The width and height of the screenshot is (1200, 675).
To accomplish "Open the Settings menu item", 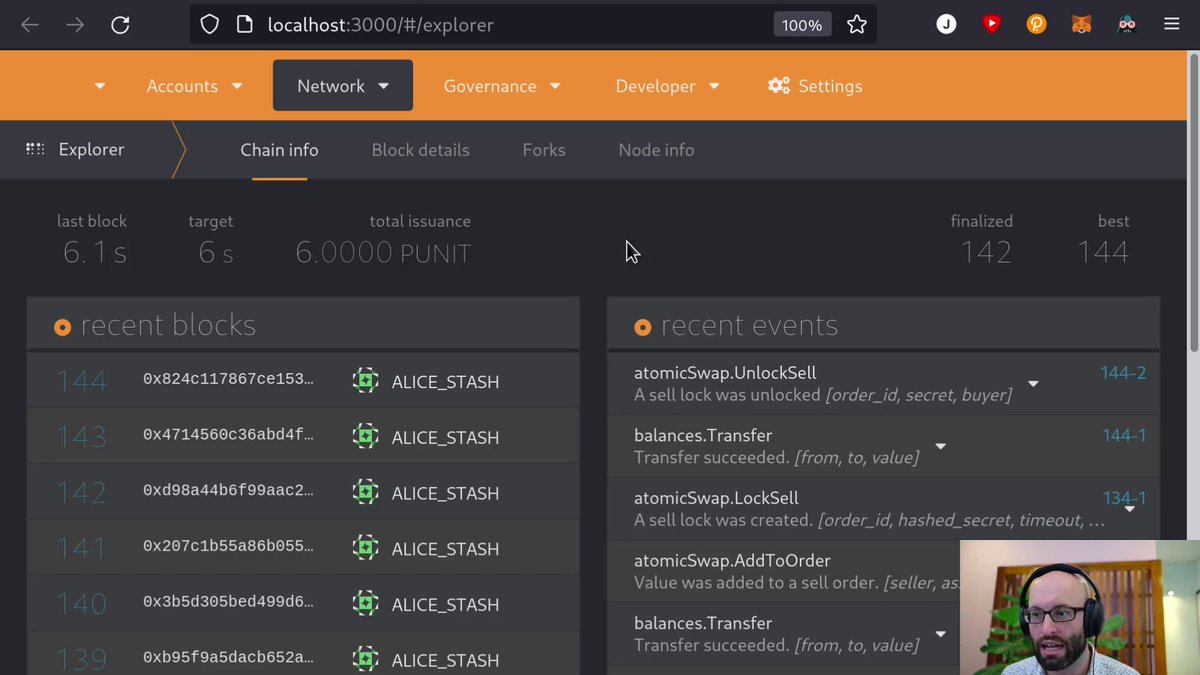I will tap(815, 86).
